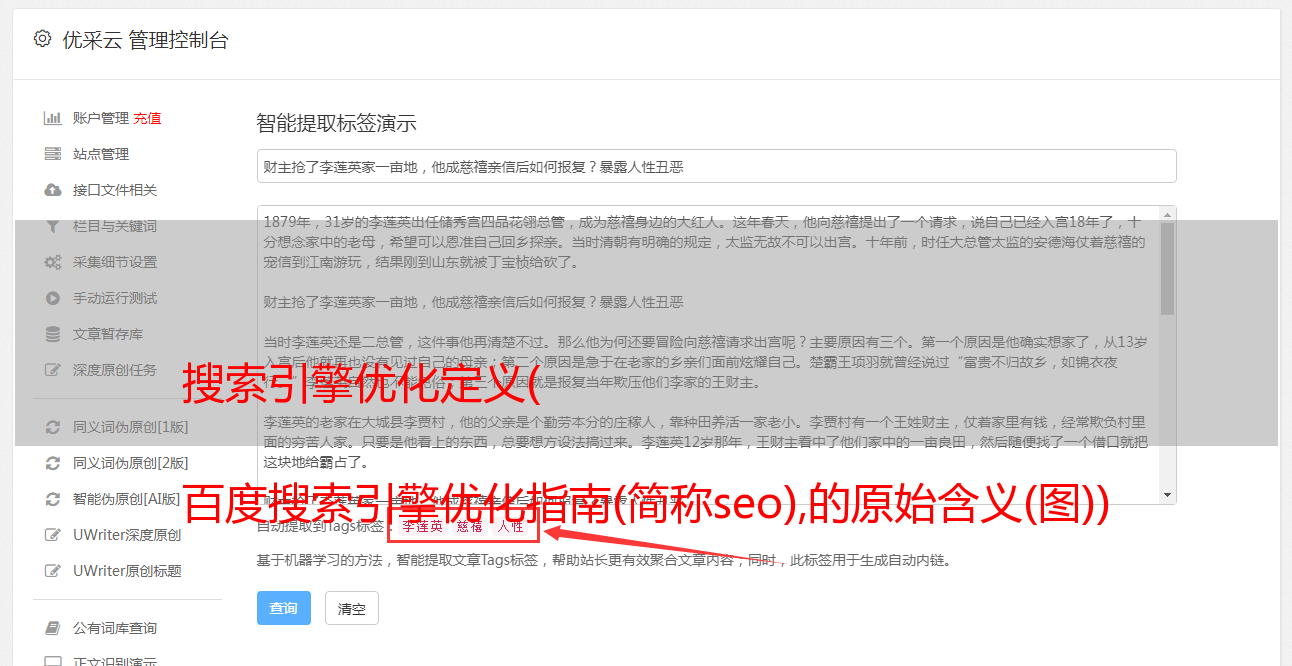Click the 接口文件相关 cloud upload icon
This screenshot has height=666, width=1292.
(53, 190)
